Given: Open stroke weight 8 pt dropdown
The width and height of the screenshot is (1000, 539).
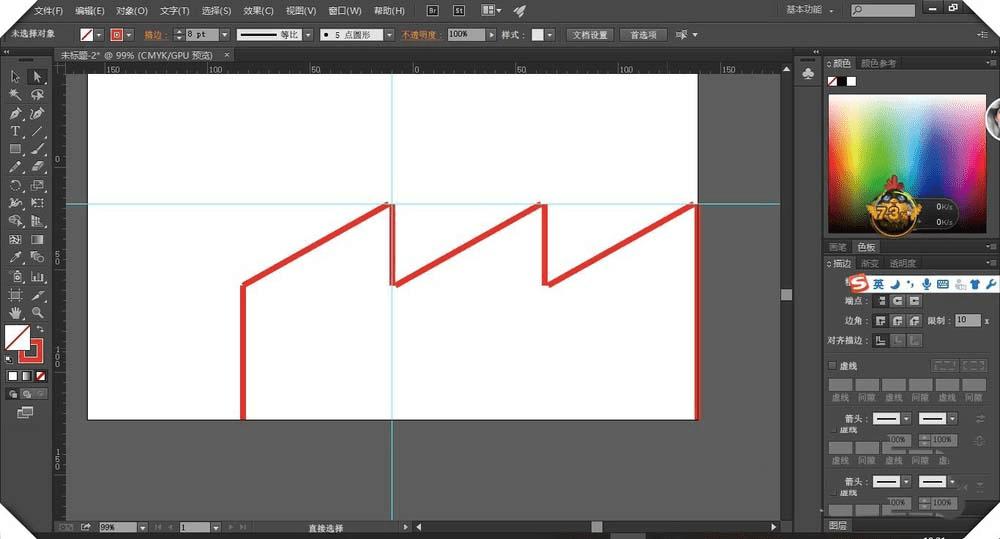Looking at the screenshot, I should [224, 35].
